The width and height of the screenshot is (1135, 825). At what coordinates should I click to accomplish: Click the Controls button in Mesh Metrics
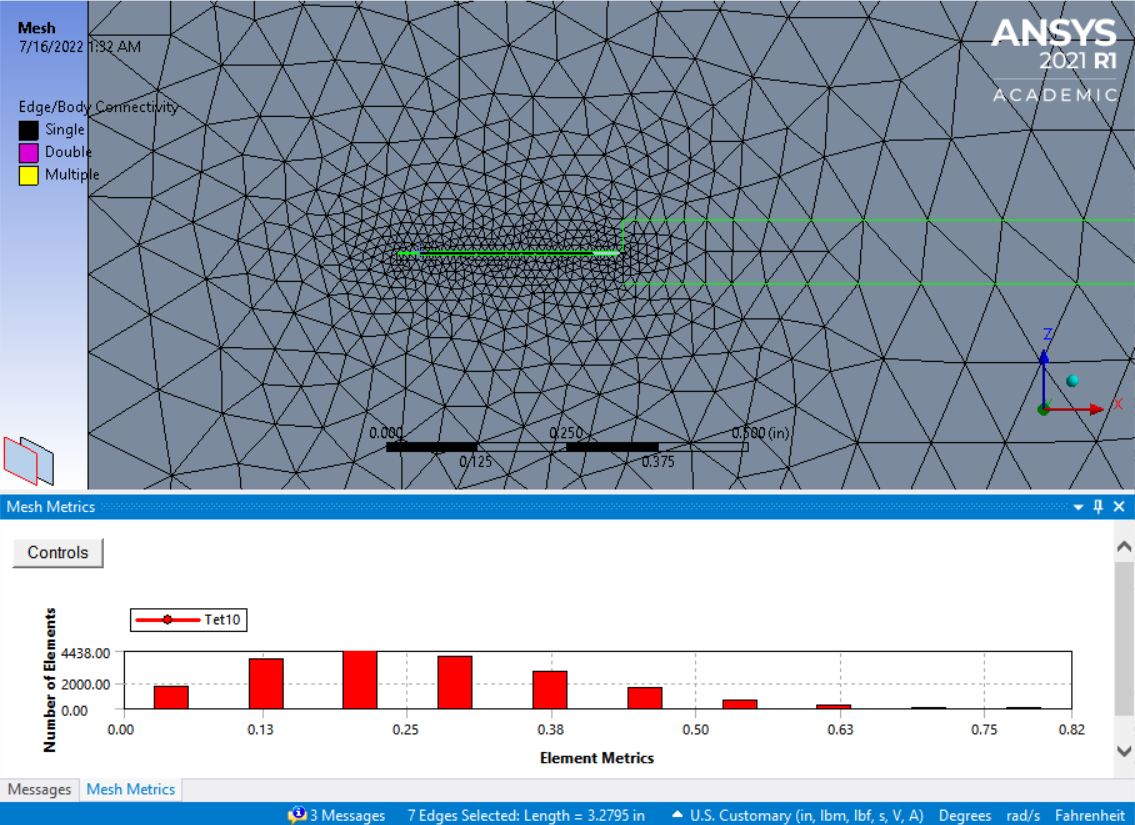(x=58, y=553)
